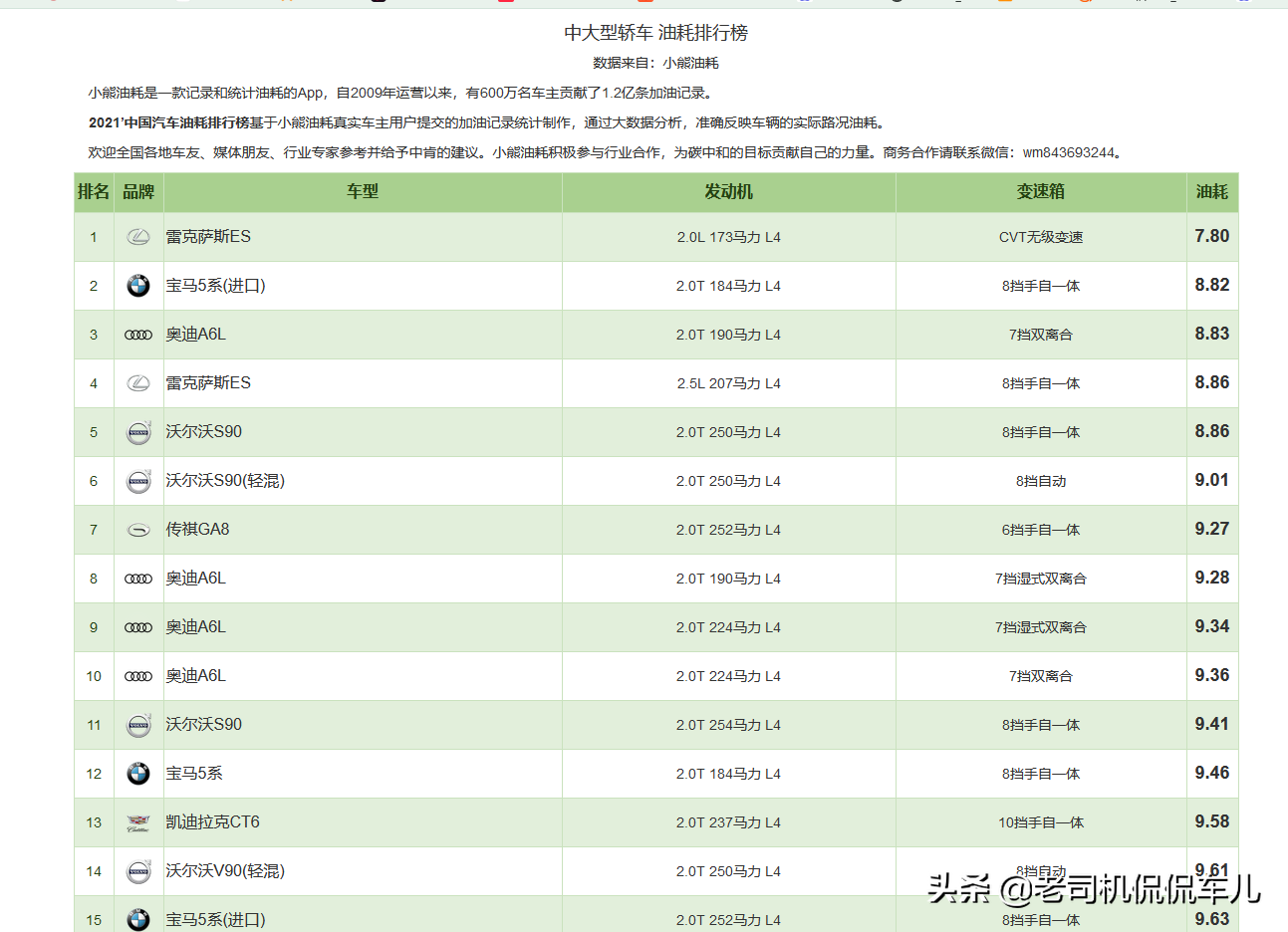Click gearbox cell CVT无级变速
Image resolution: width=1288 pixels, height=932 pixels.
click(1041, 237)
